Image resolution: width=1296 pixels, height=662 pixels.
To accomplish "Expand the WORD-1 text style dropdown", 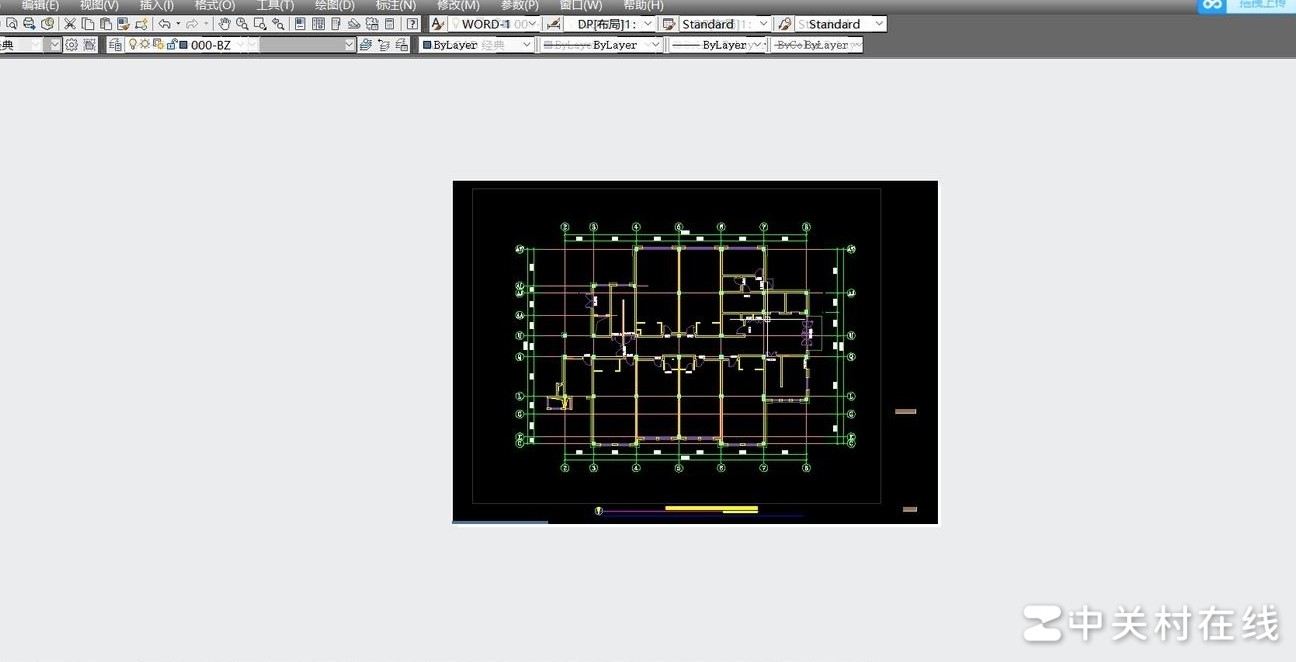I will pyautogui.click(x=532, y=24).
